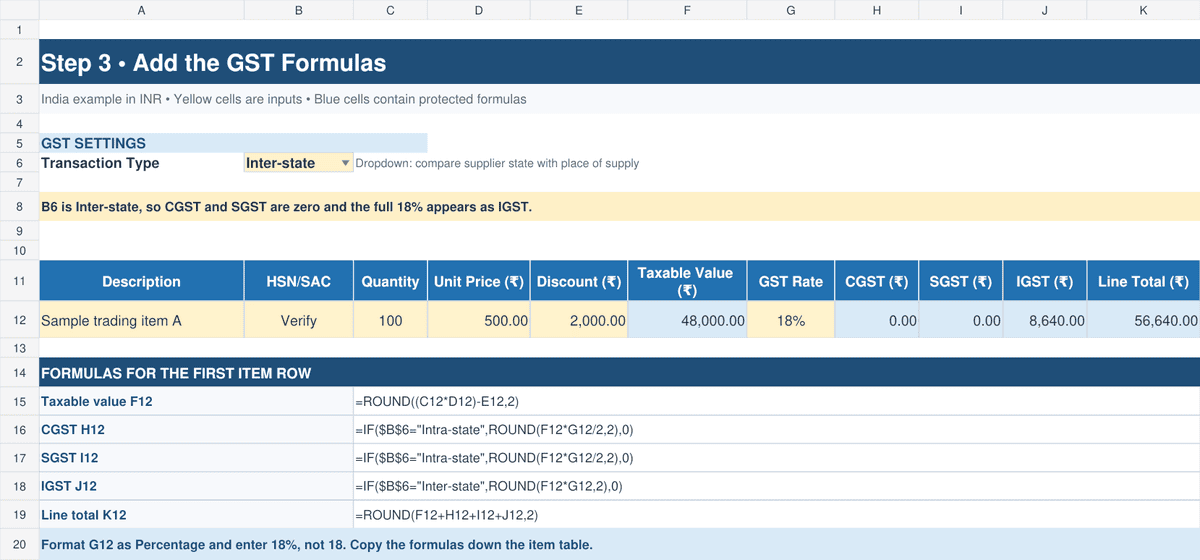Select the line total cell 56,640.00

pyautogui.click(x=1144, y=321)
